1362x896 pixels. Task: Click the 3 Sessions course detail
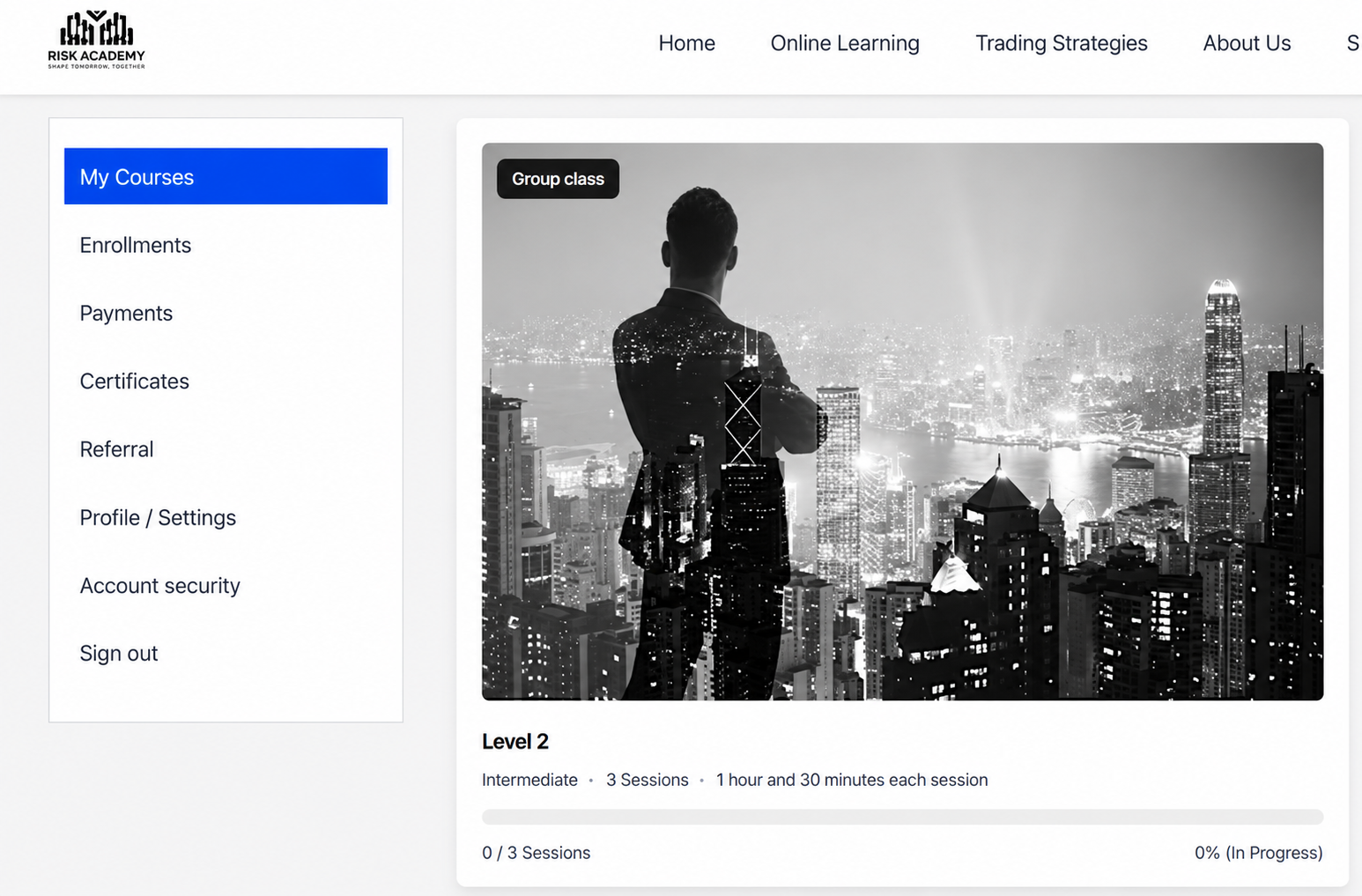pos(647,780)
